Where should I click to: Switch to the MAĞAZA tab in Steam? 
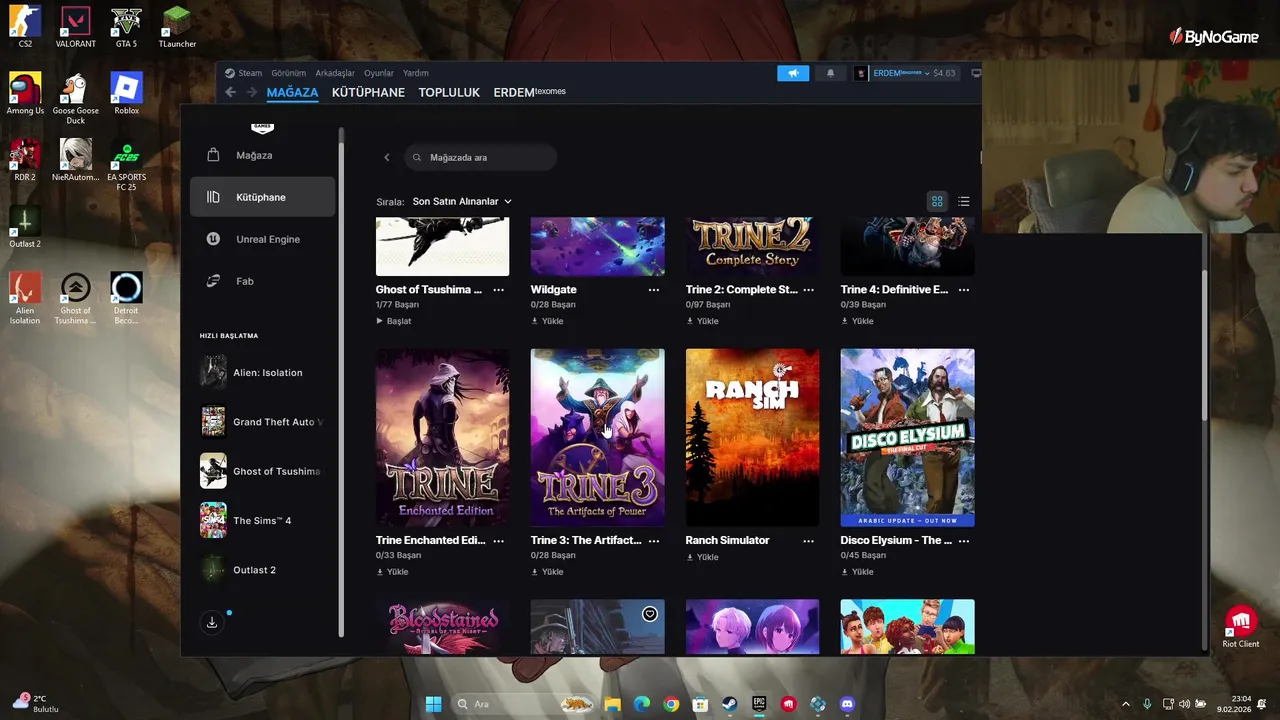click(x=292, y=92)
